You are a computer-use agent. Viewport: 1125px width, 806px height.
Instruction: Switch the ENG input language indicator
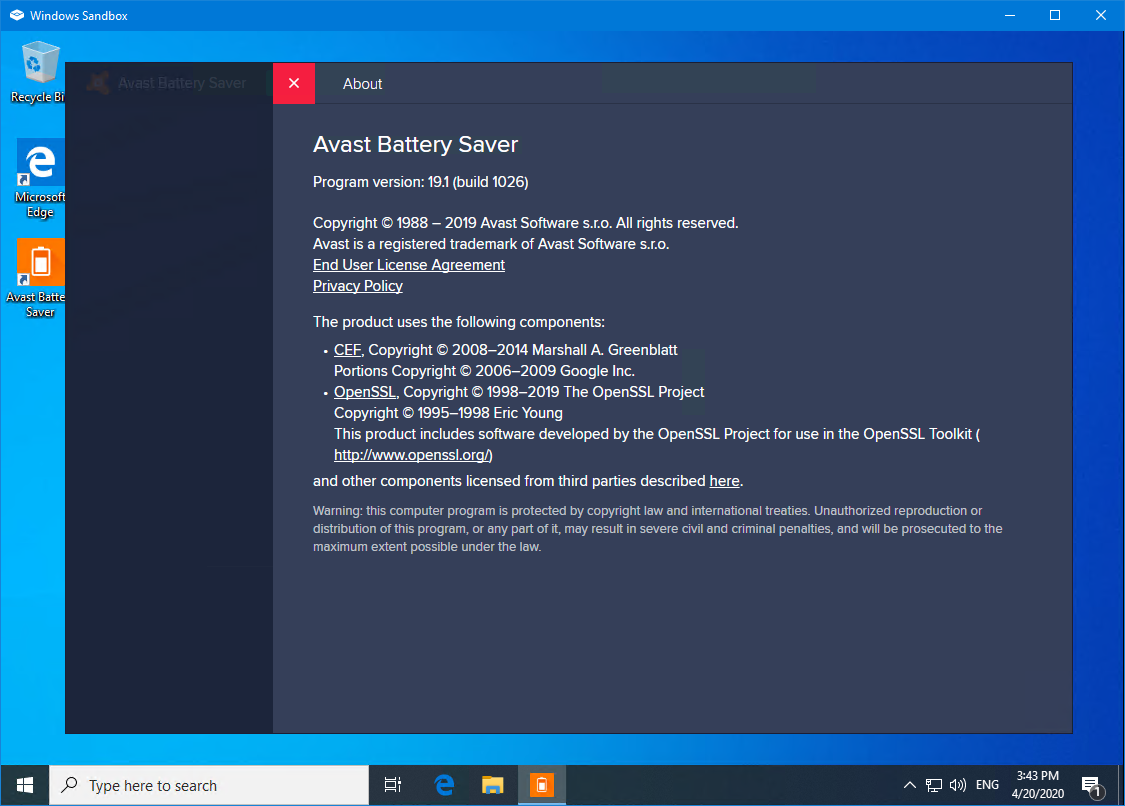click(x=987, y=785)
